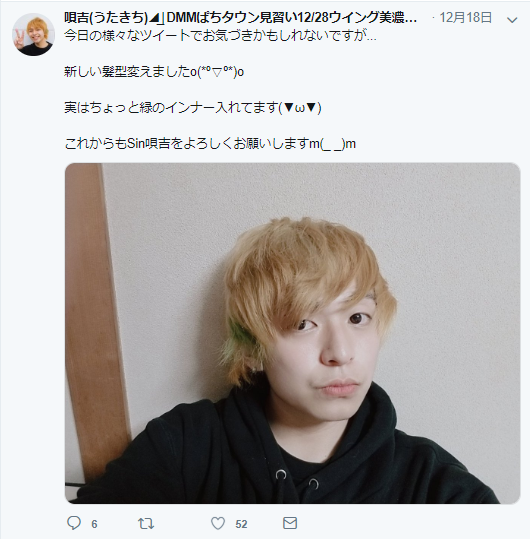Click the line about 緑のインナー

coord(193,108)
